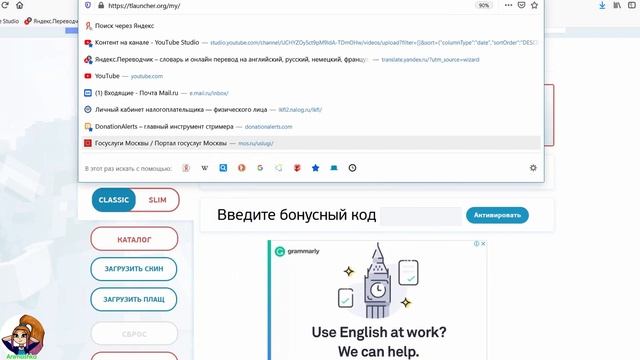Image resolution: width=640 pixels, height=360 pixels.
Task: Open the ad info icon
Action: [x=476, y=244]
